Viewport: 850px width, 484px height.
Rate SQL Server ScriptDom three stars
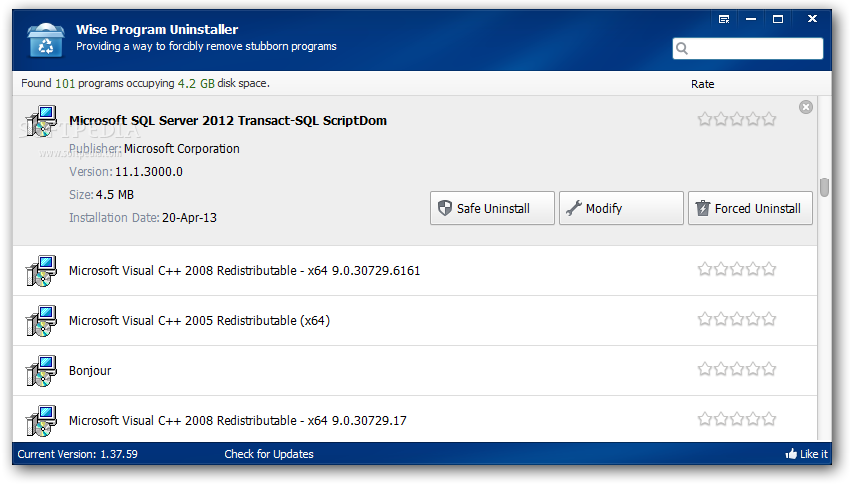(x=737, y=119)
